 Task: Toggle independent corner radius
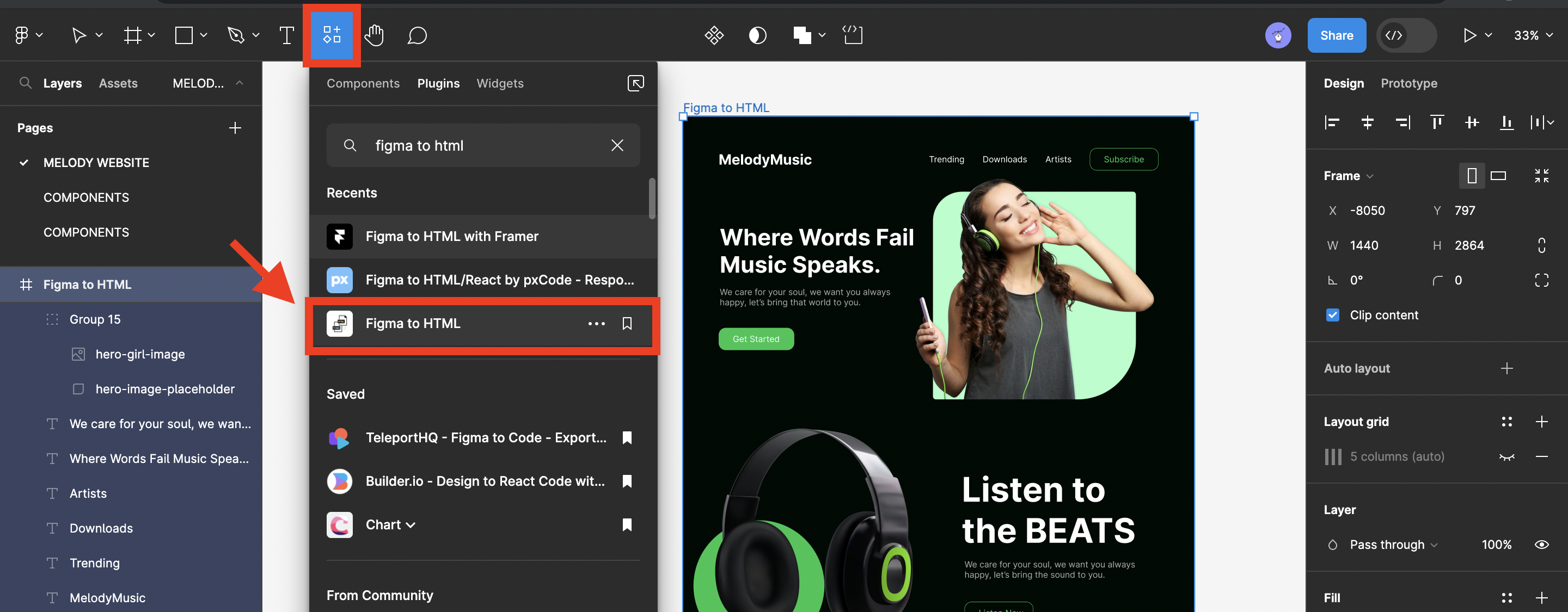tap(1541, 280)
